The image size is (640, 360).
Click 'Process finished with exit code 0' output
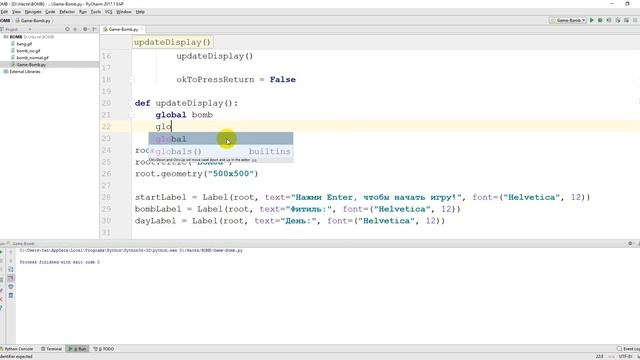pyautogui.click(x=60, y=262)
